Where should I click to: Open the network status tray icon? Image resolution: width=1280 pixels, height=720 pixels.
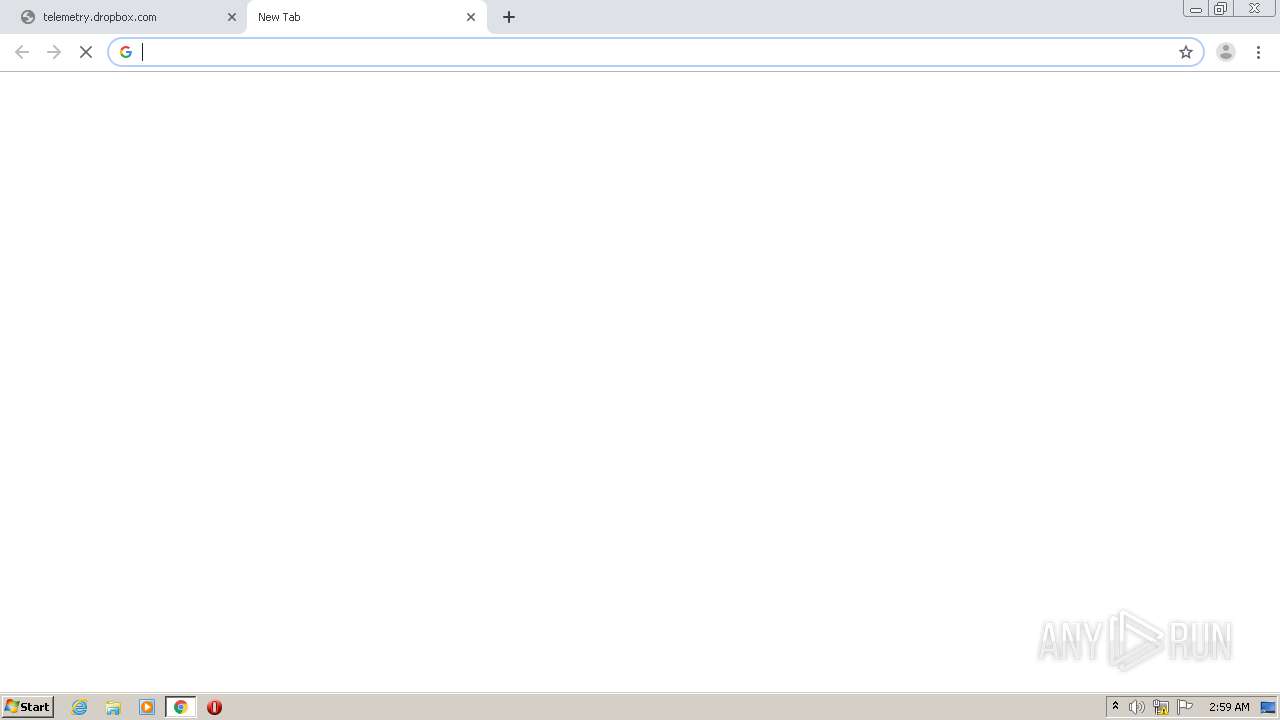pos(1161,707)
